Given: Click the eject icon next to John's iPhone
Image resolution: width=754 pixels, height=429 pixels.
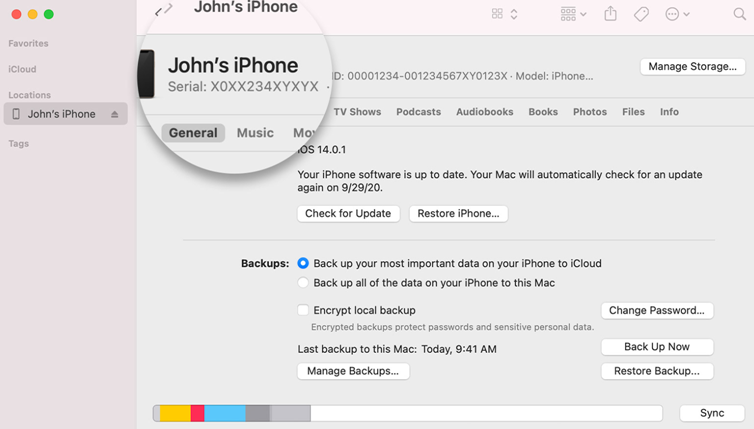Looking at the screenshot, I should click(114, 114).
